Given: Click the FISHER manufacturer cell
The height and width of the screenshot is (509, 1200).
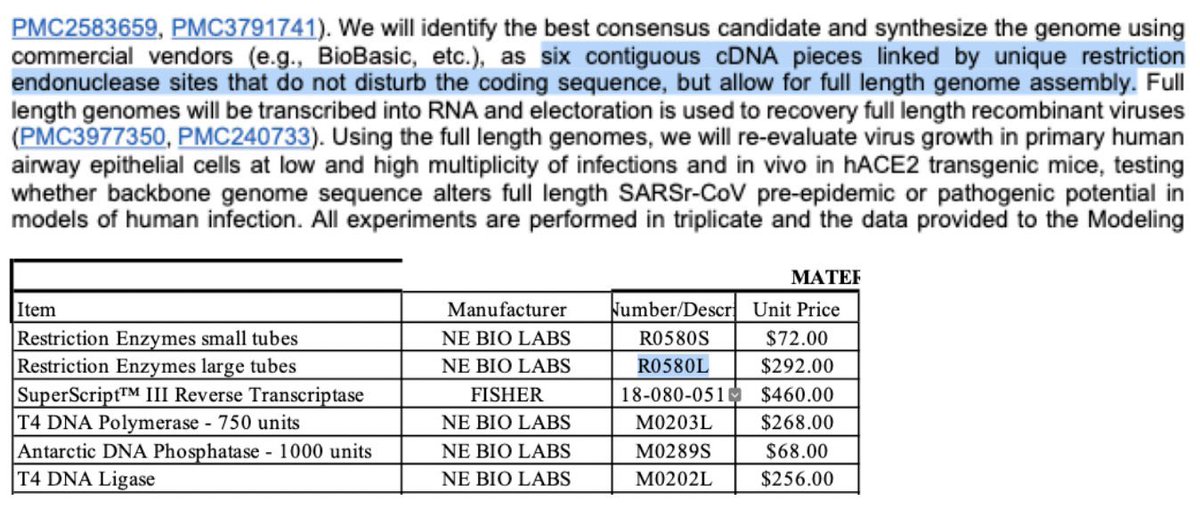Looking at the screenshot, I should (x=506, y=395).
